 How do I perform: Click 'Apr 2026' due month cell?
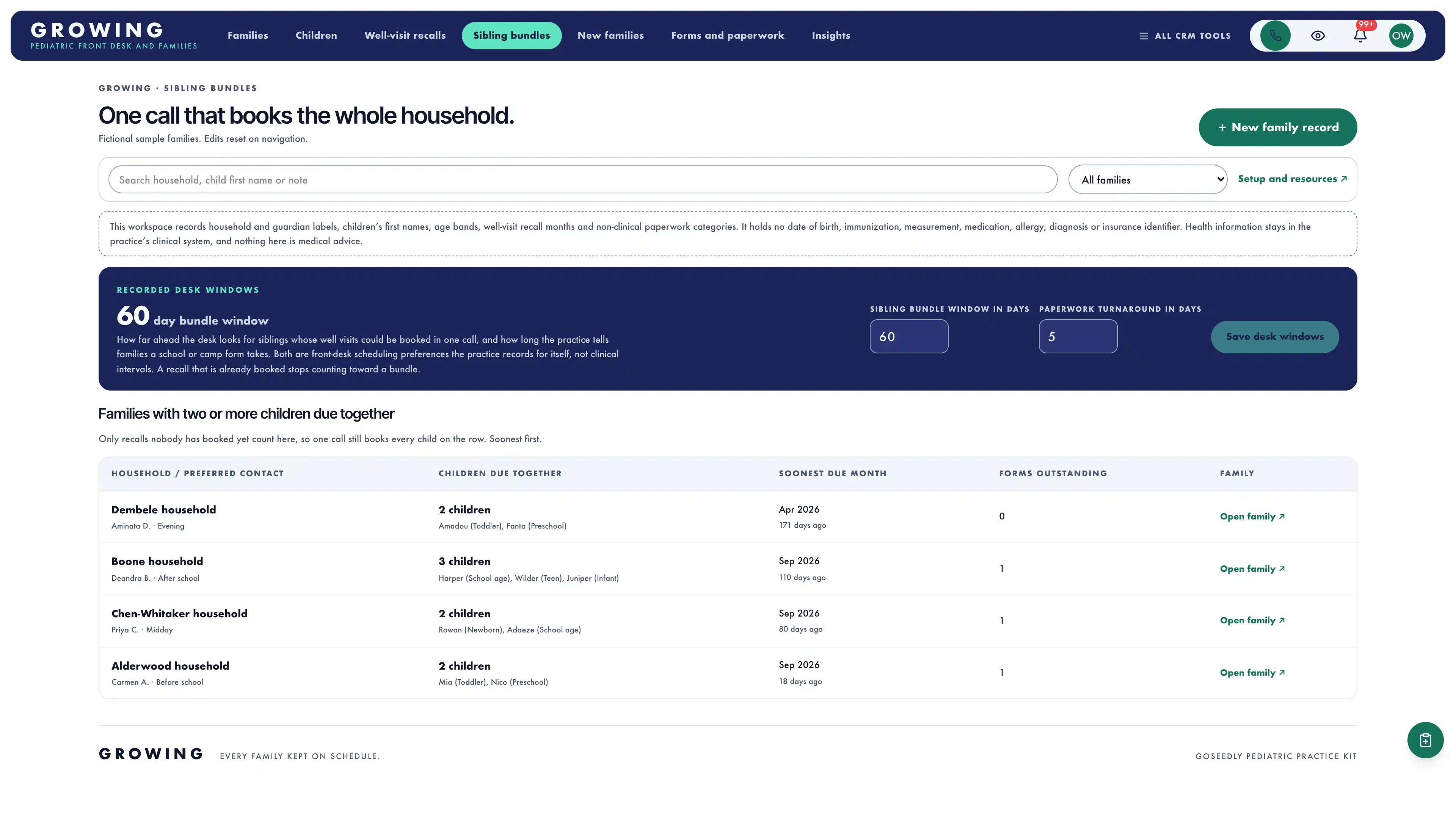799,509
